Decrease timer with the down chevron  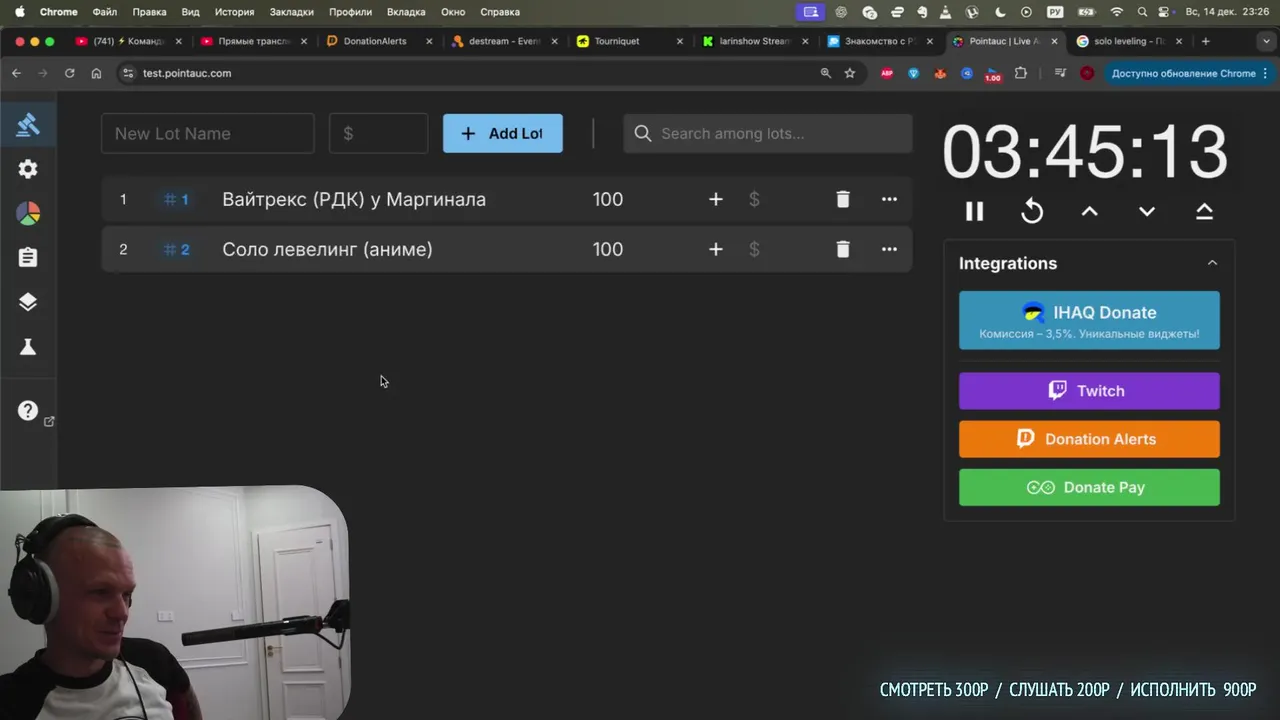pyautogui.click(x=1147, y=211)
